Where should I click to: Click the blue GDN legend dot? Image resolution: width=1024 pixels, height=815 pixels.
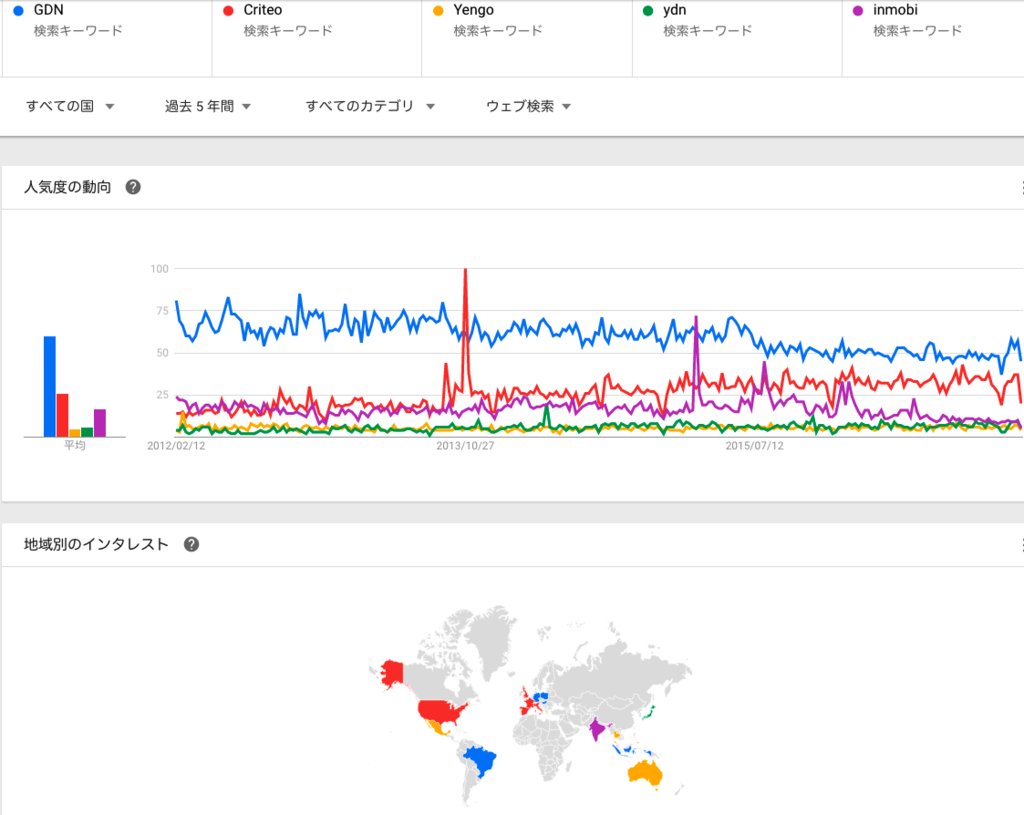(x=18, y=10)
